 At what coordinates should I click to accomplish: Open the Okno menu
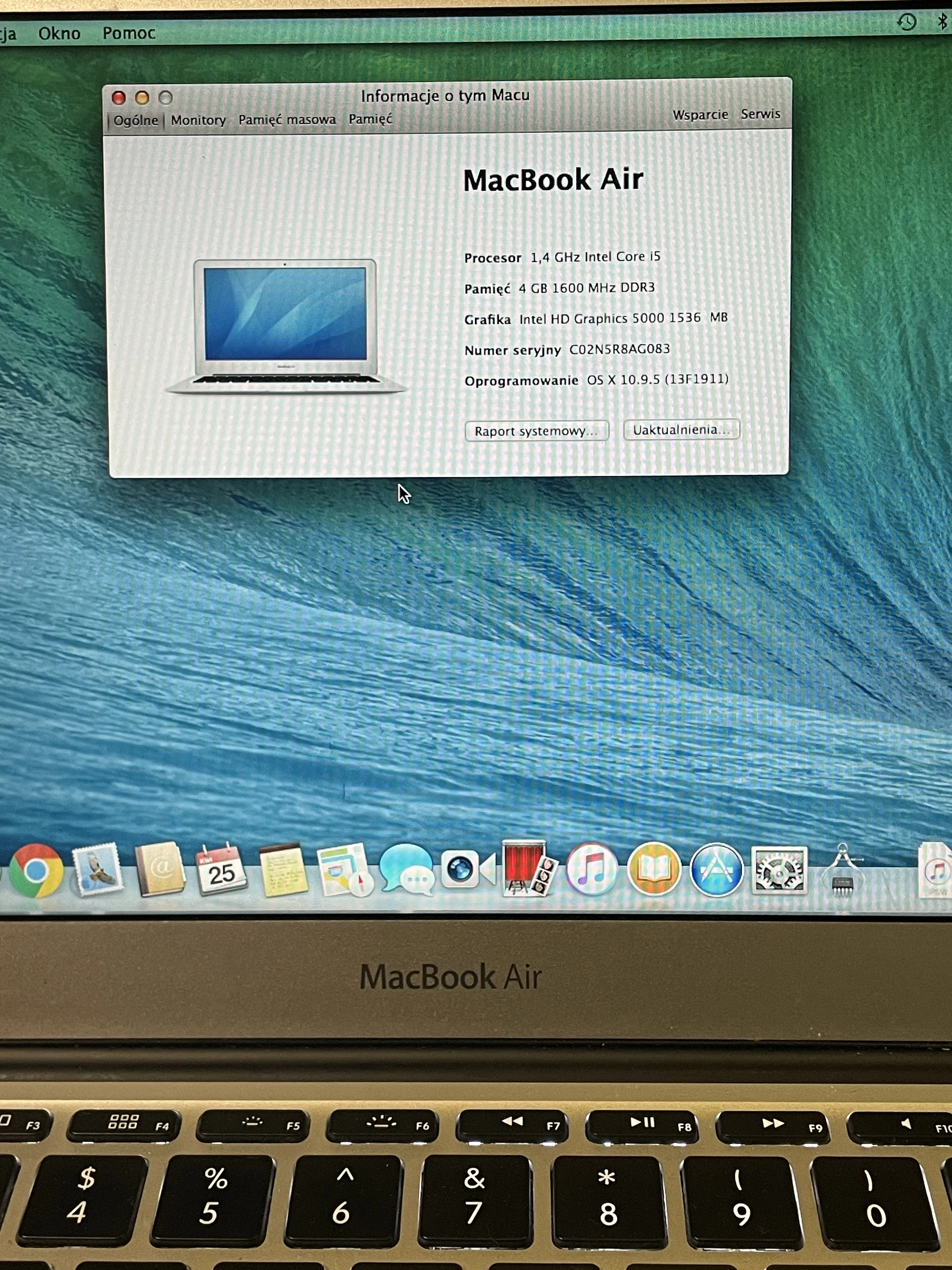tap(59, 33)
